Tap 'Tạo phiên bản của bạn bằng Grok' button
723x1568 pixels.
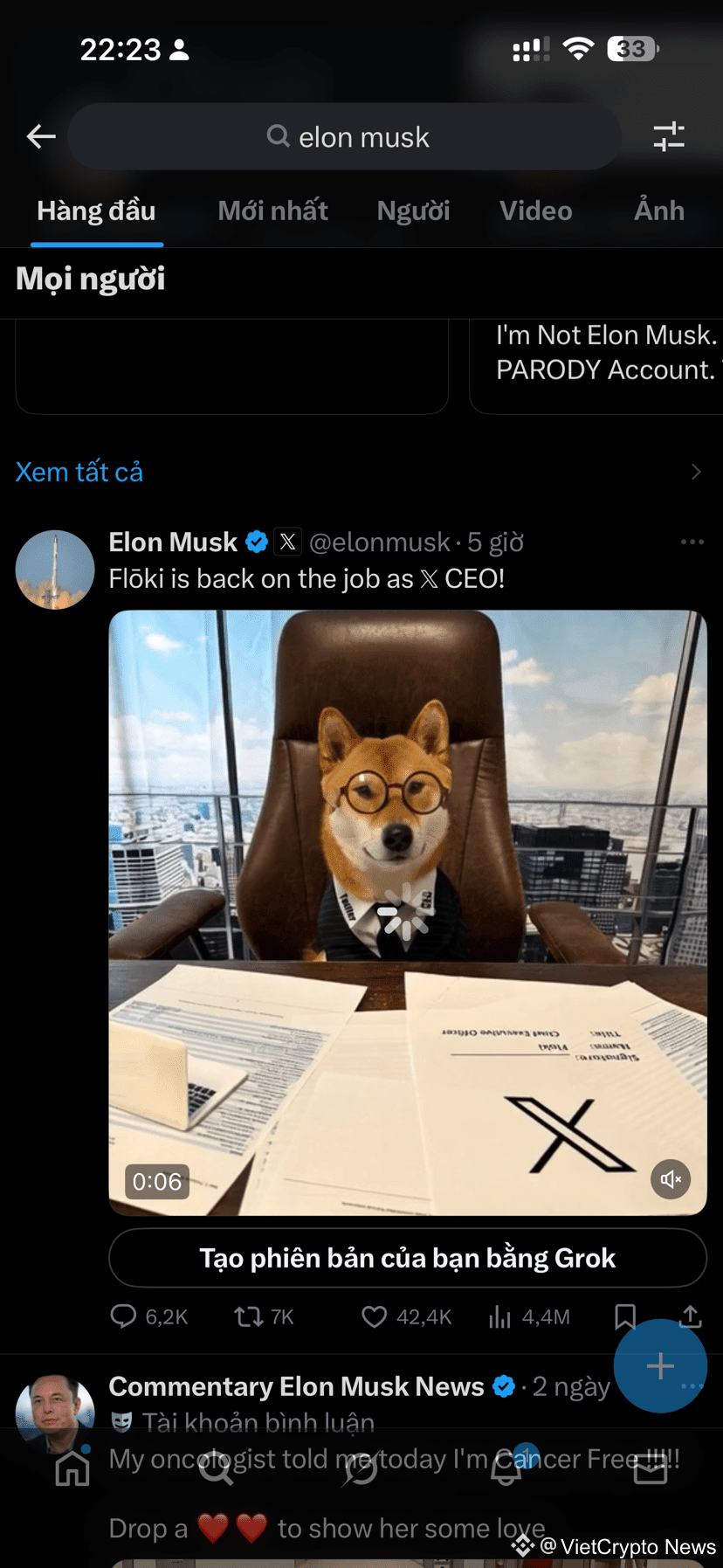click(407, 1258)
